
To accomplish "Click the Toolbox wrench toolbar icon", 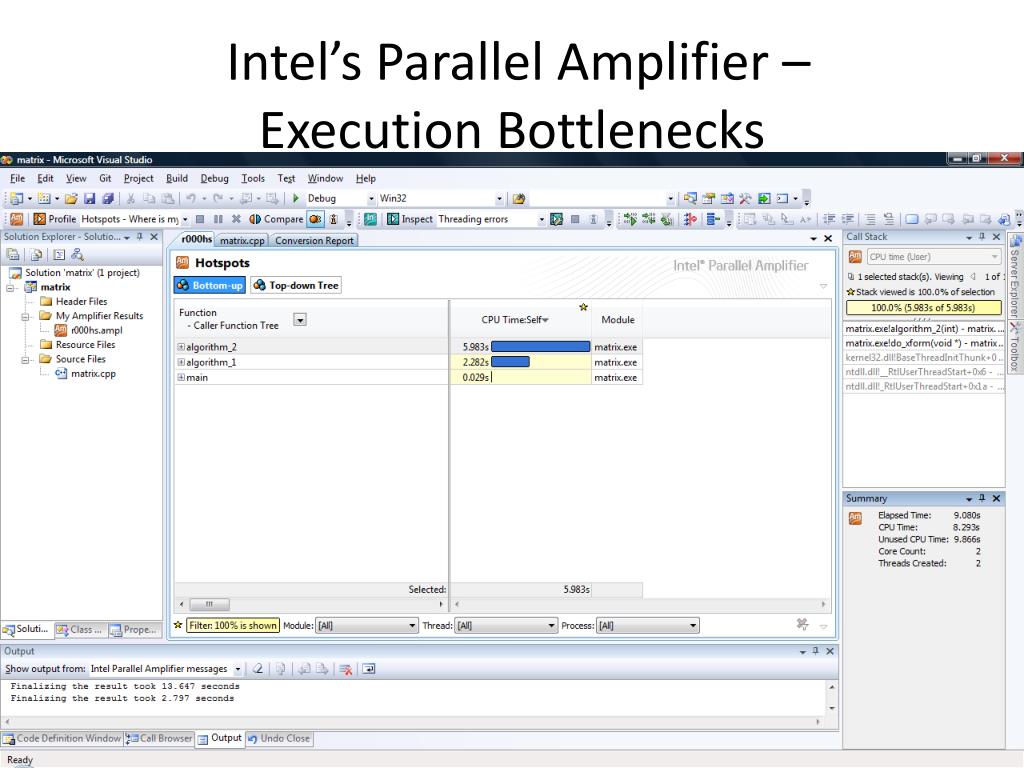I will pos(745,199).
